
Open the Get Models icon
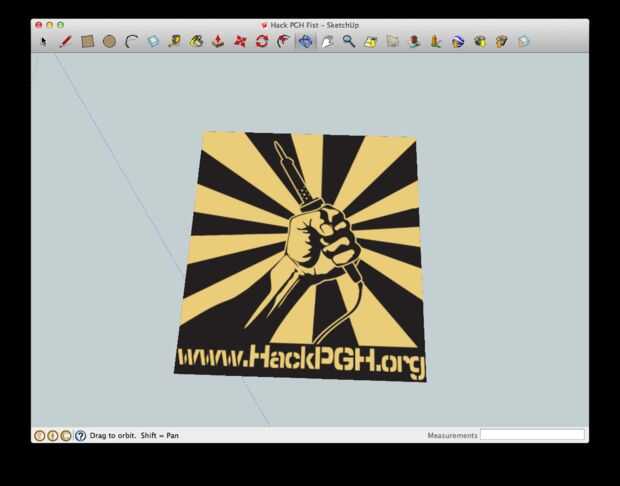pos(480,41)
